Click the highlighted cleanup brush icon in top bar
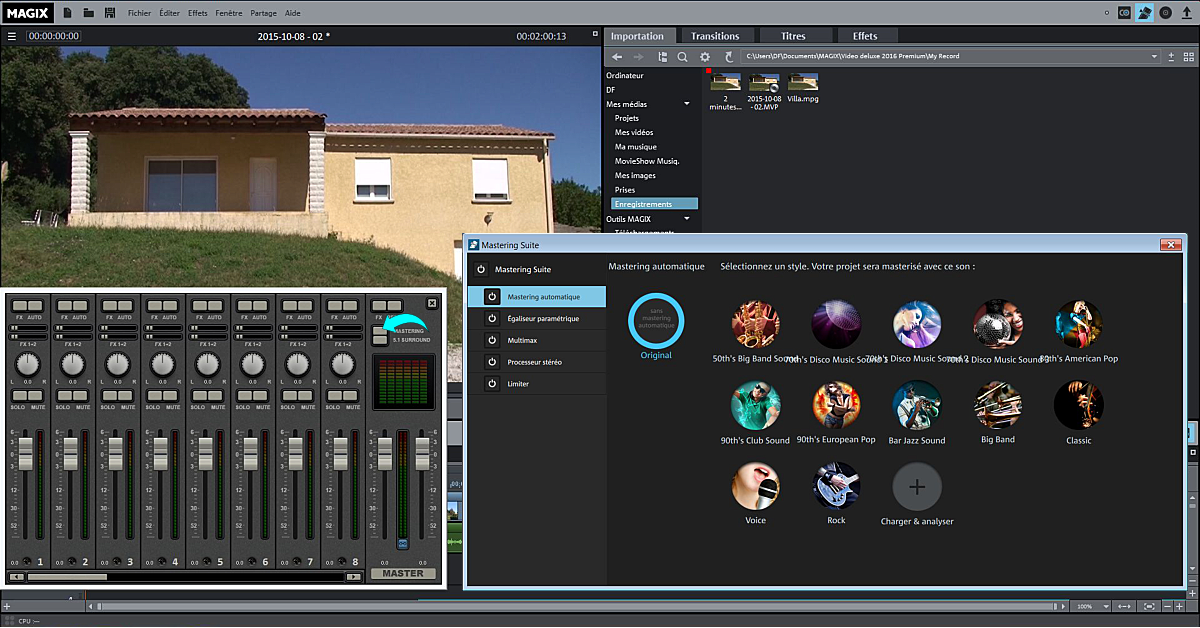The height and width of the screenshot is (628, 1200). coord(1145,13)
